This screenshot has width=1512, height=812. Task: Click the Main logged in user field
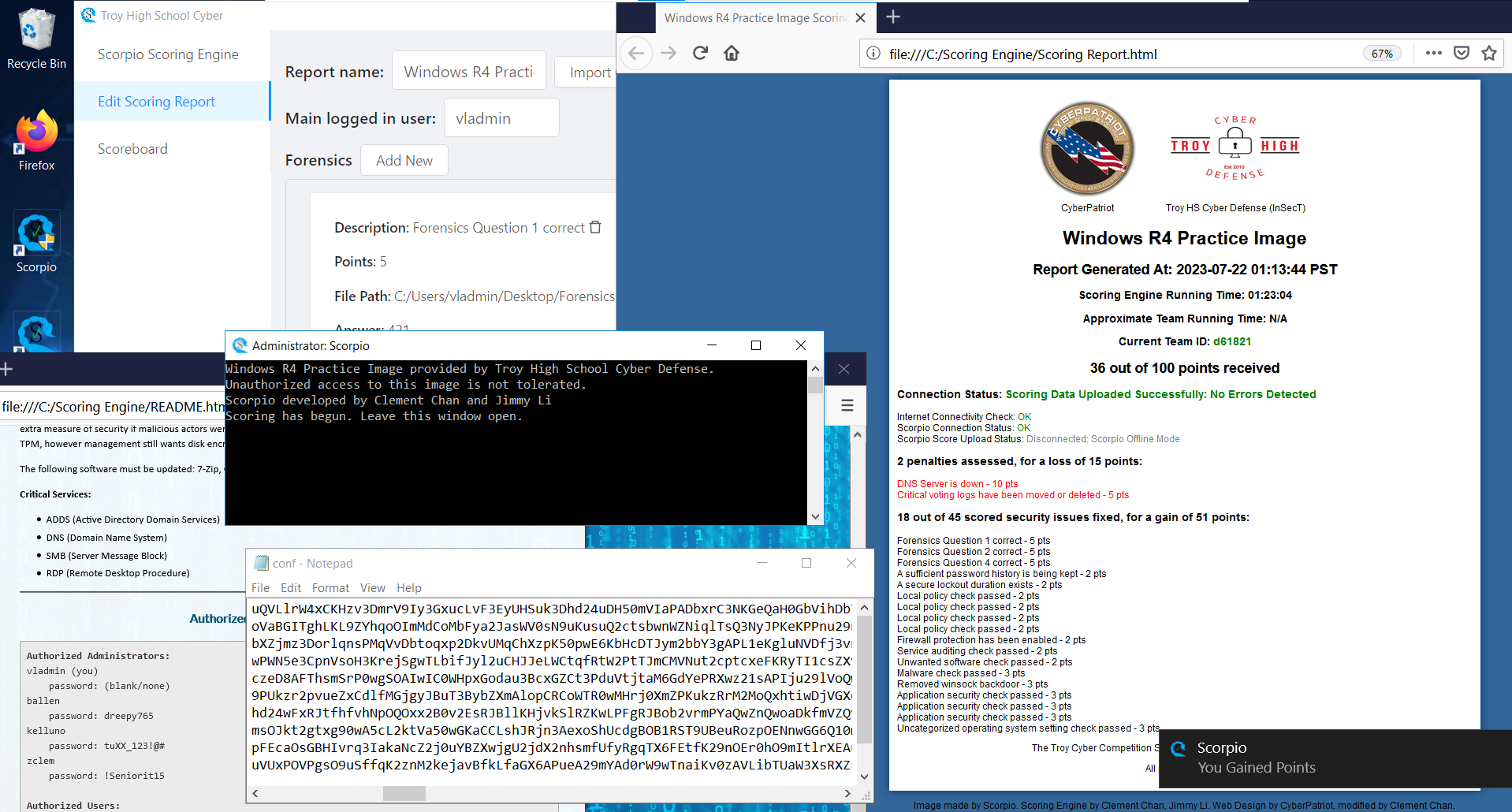click(x=501, y=117)
